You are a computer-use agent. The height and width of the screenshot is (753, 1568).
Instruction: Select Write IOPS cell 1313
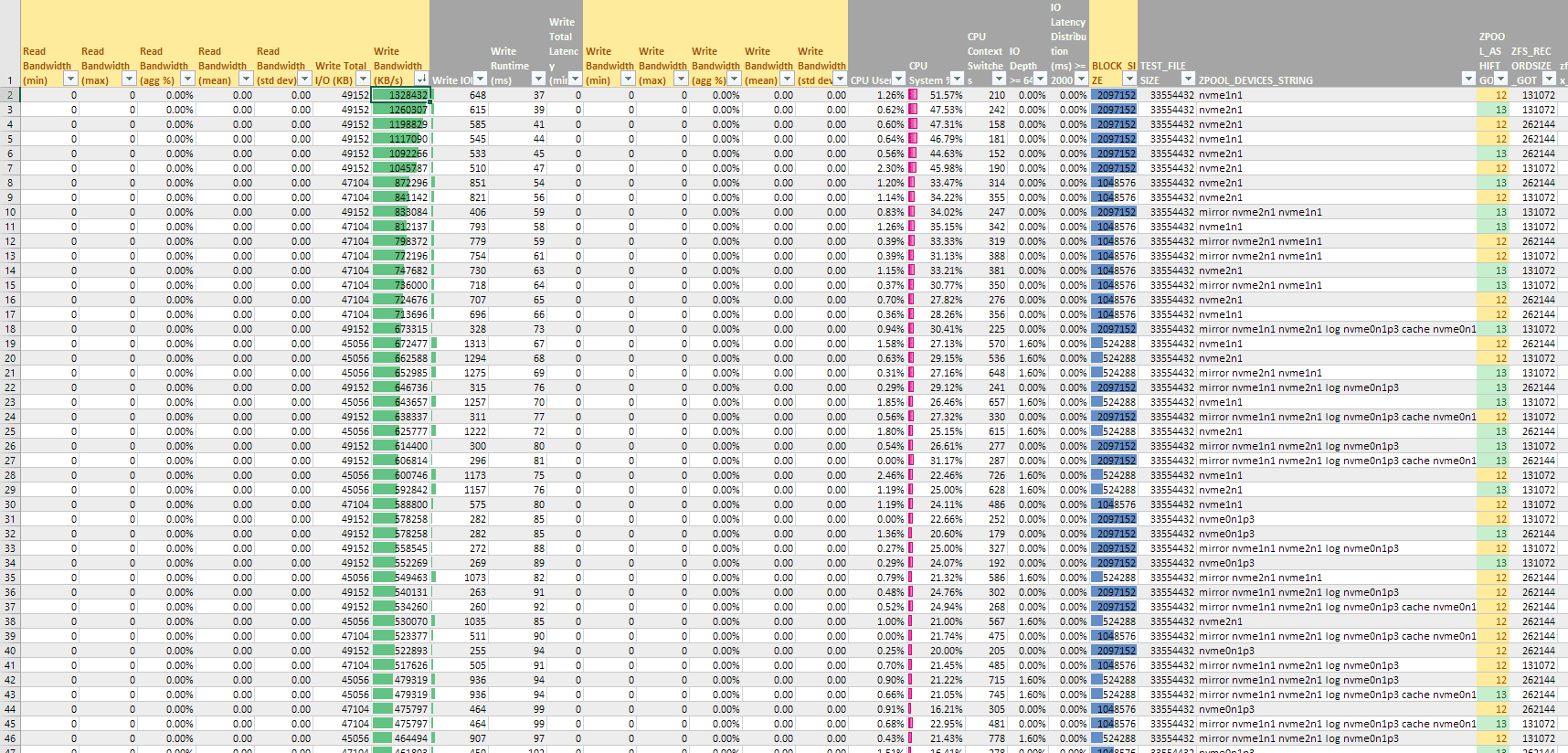[460, 344]
